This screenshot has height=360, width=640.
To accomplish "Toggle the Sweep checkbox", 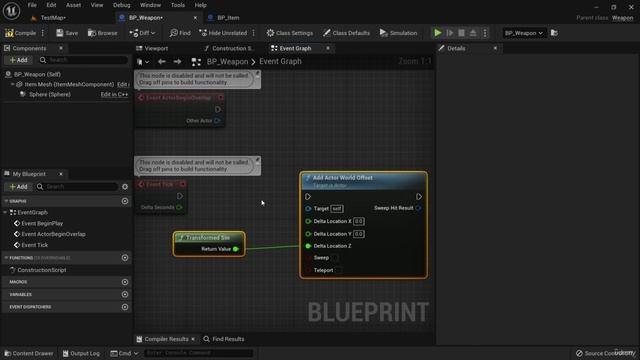I will pyautogui.click(x=334, y=258).
